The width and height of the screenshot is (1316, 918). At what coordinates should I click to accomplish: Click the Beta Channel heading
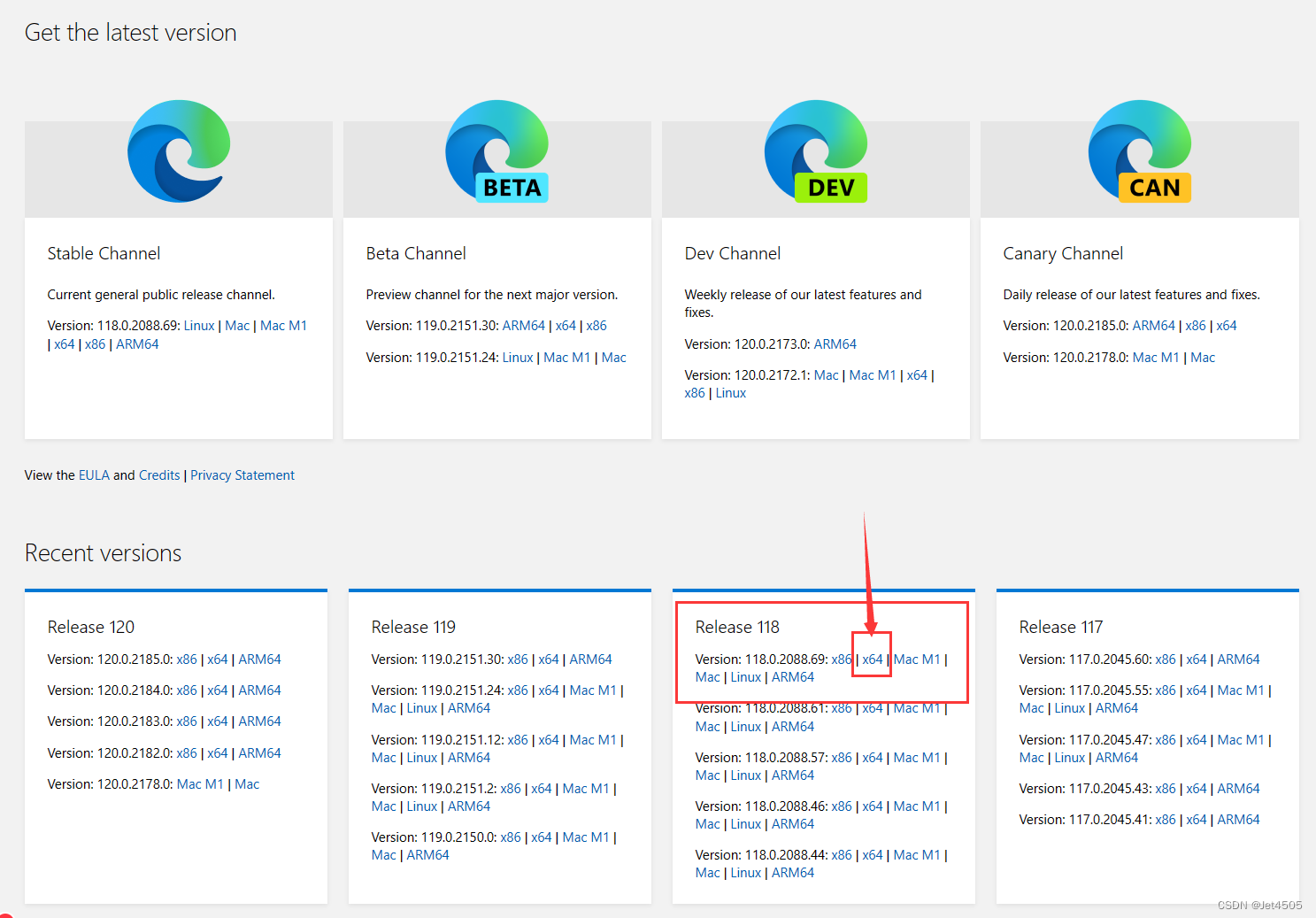click(416, 254)
